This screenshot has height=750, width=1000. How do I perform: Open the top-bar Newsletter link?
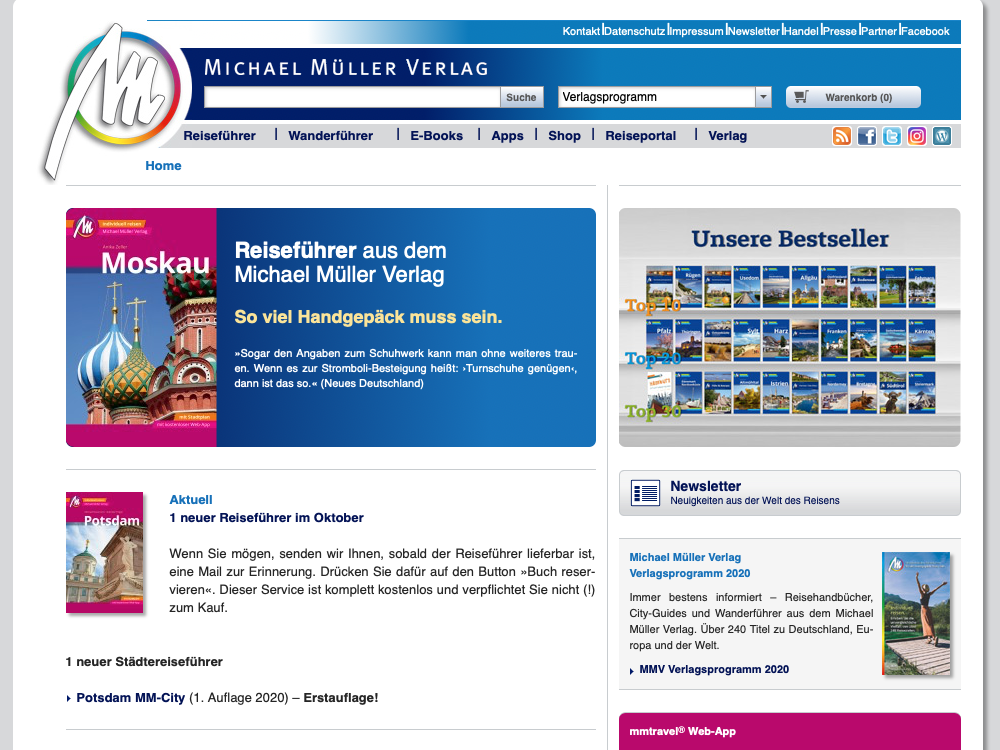tap(754, 31)
